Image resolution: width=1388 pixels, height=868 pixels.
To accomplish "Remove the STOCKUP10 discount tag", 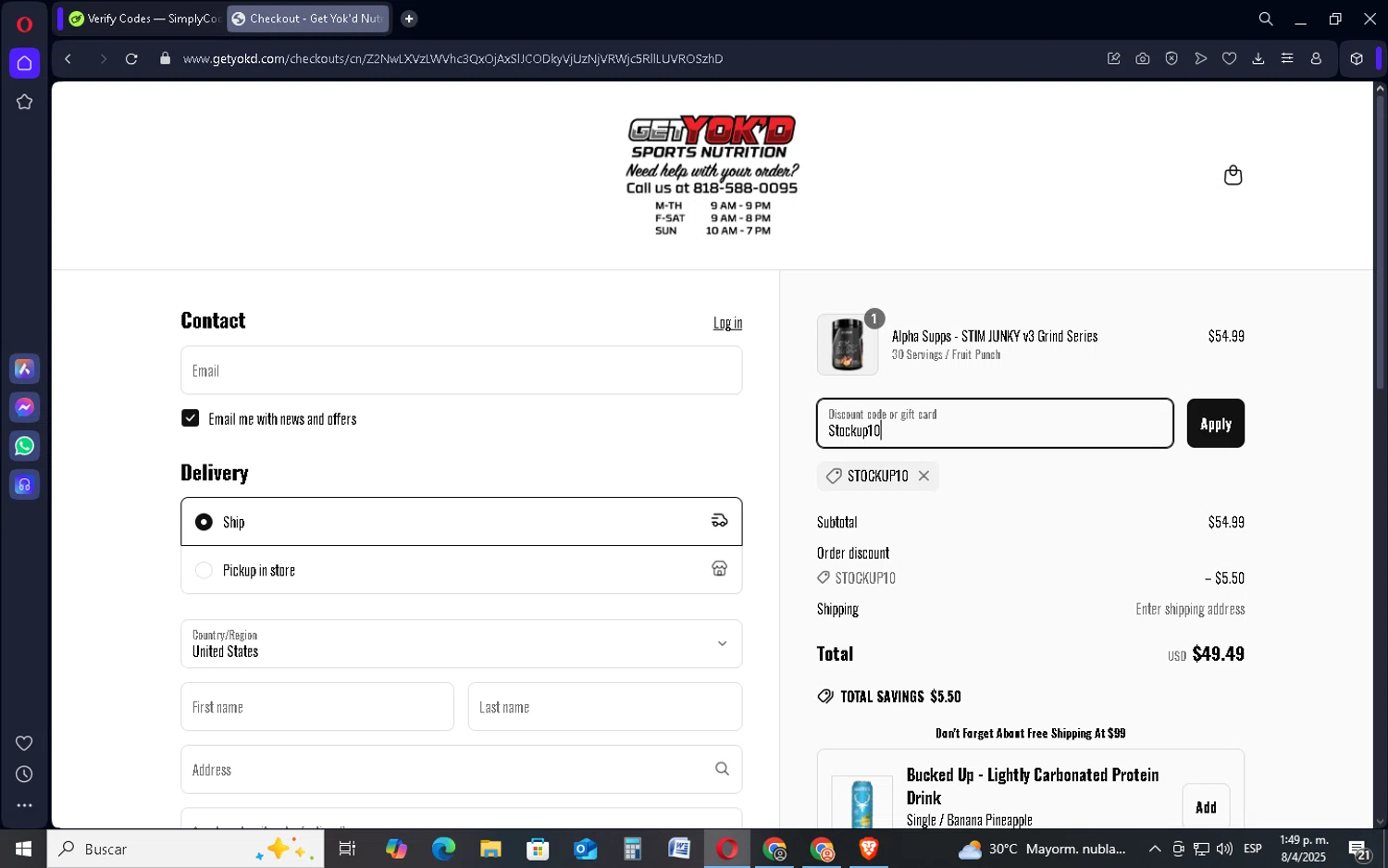I will (923, 476).
